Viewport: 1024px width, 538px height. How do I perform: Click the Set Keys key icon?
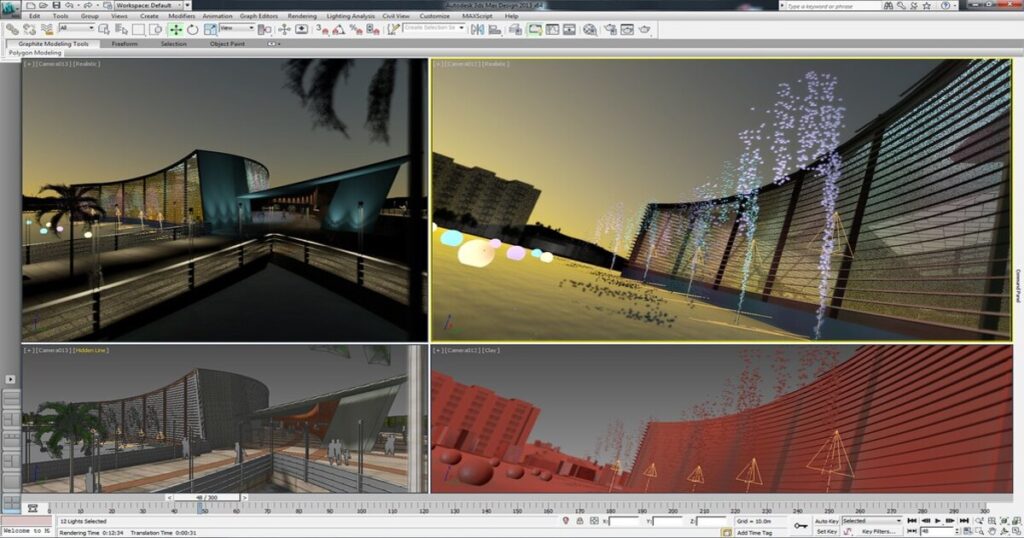[801, 526]
